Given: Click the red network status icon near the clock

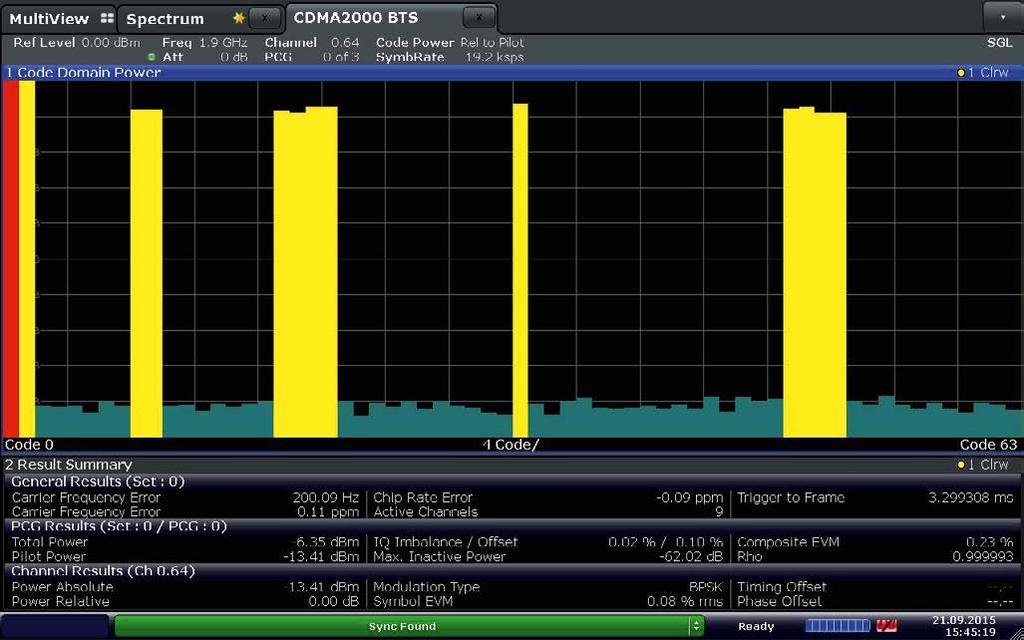Looking at the screenshot, I should tap(888, 624).
